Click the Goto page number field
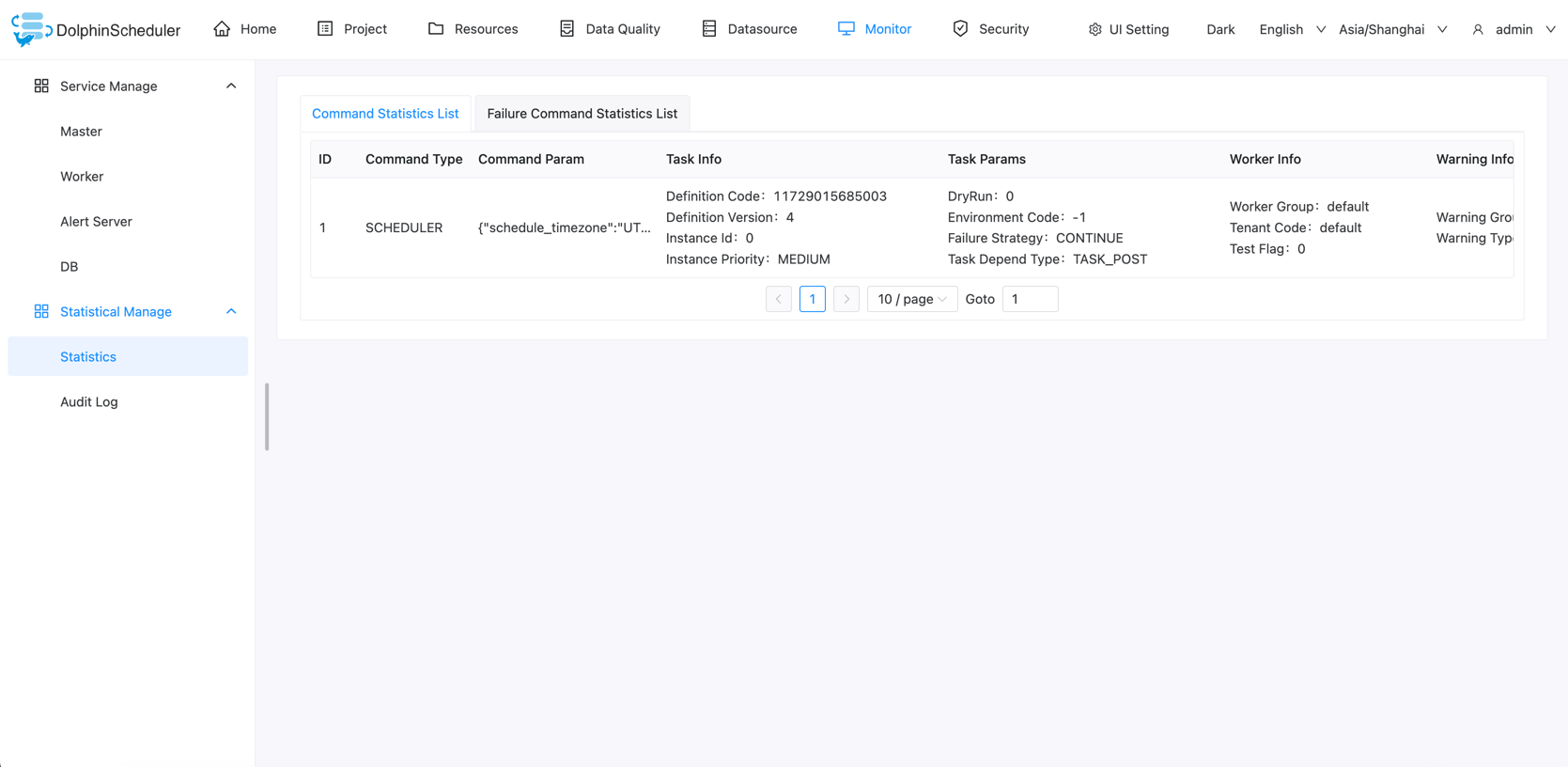This screenshot has height=767, width=1568. coord(1030,299)
